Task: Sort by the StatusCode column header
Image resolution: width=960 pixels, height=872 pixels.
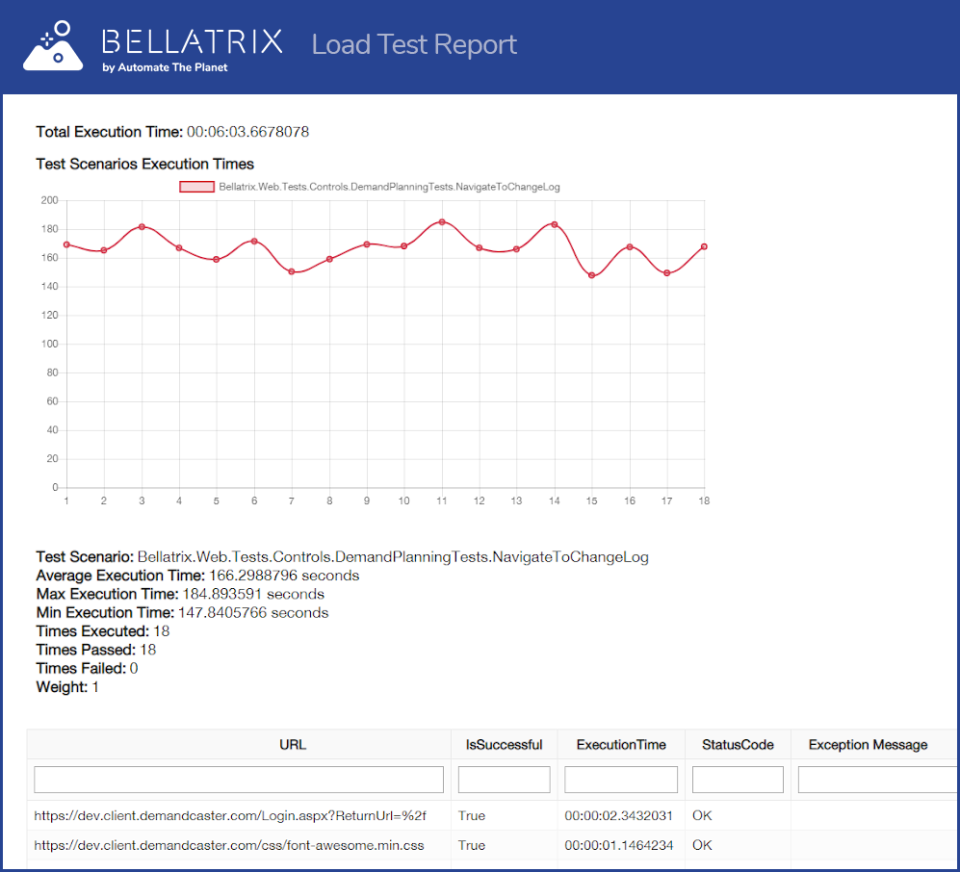Action: 738,744
